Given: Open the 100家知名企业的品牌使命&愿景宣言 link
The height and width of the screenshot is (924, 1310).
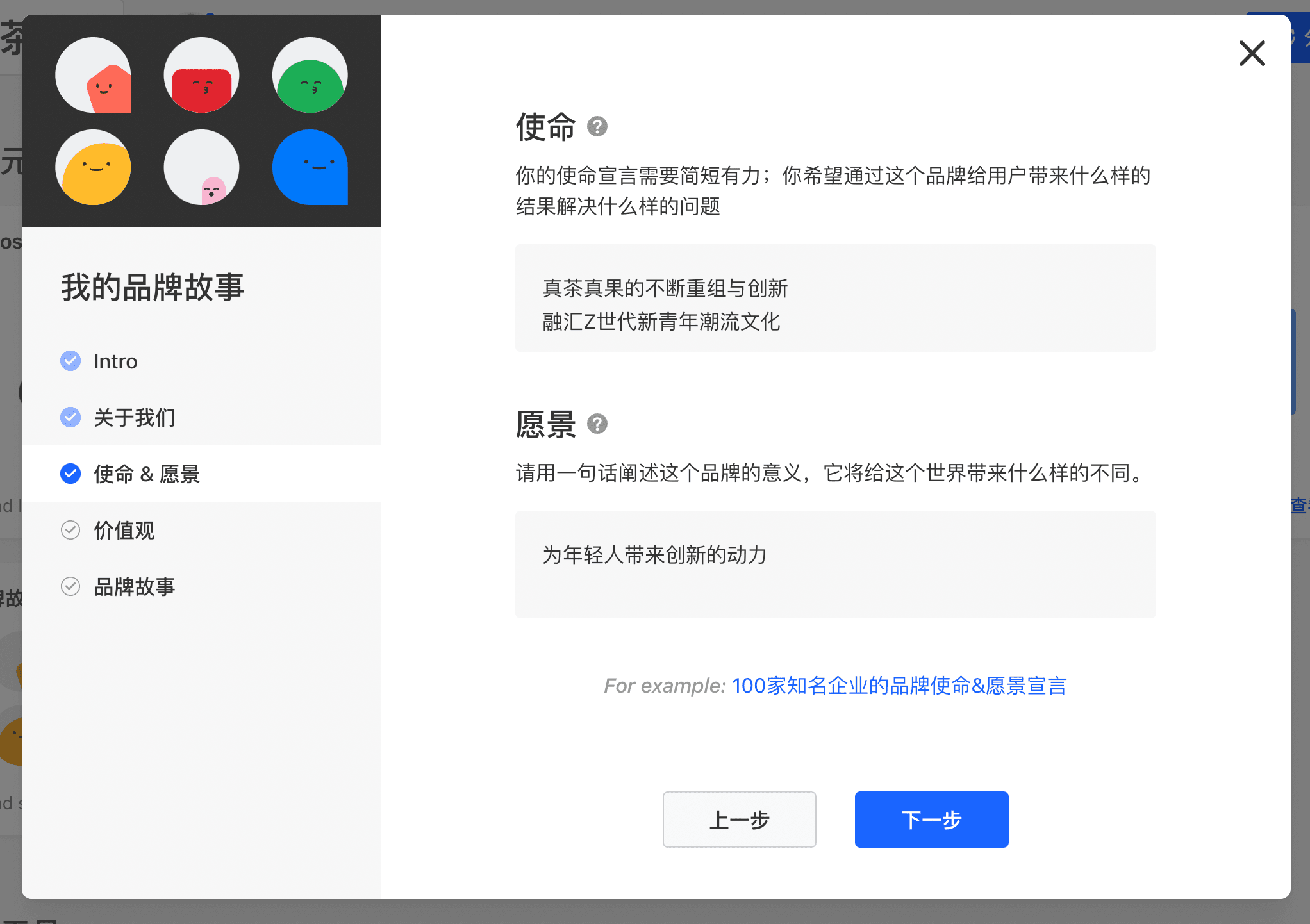Looking at the screenshot, I should point(899,686).
